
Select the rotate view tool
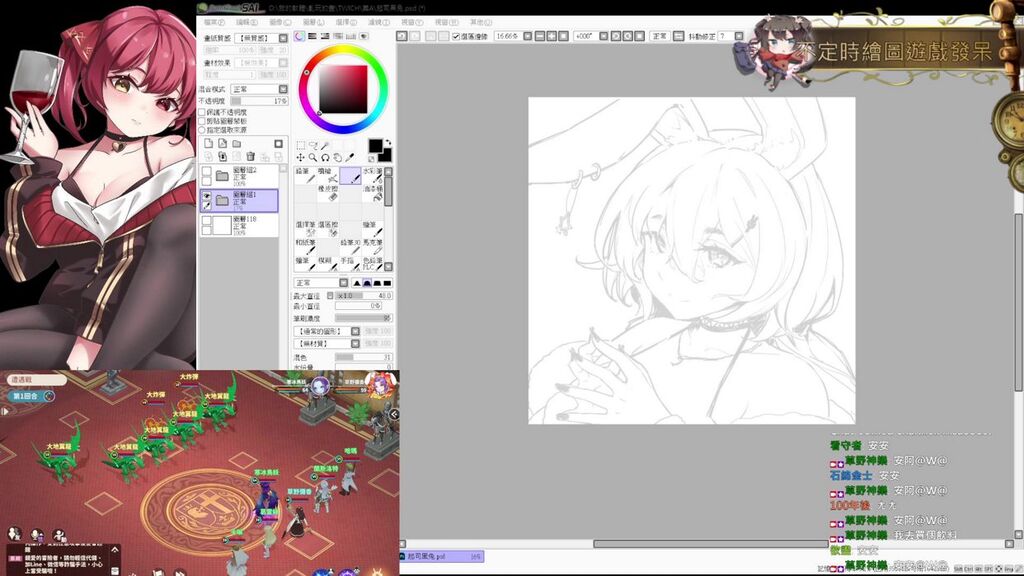click(x=325, y=157)
